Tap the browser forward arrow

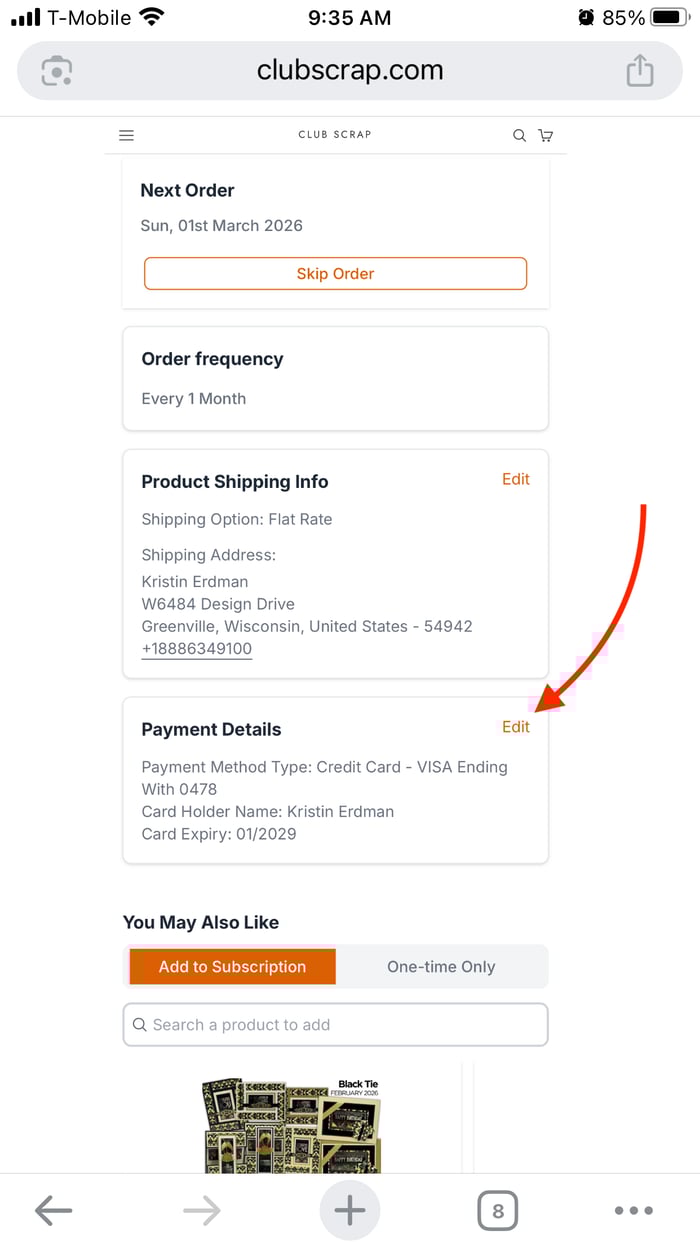click(x=201, y=1211)
